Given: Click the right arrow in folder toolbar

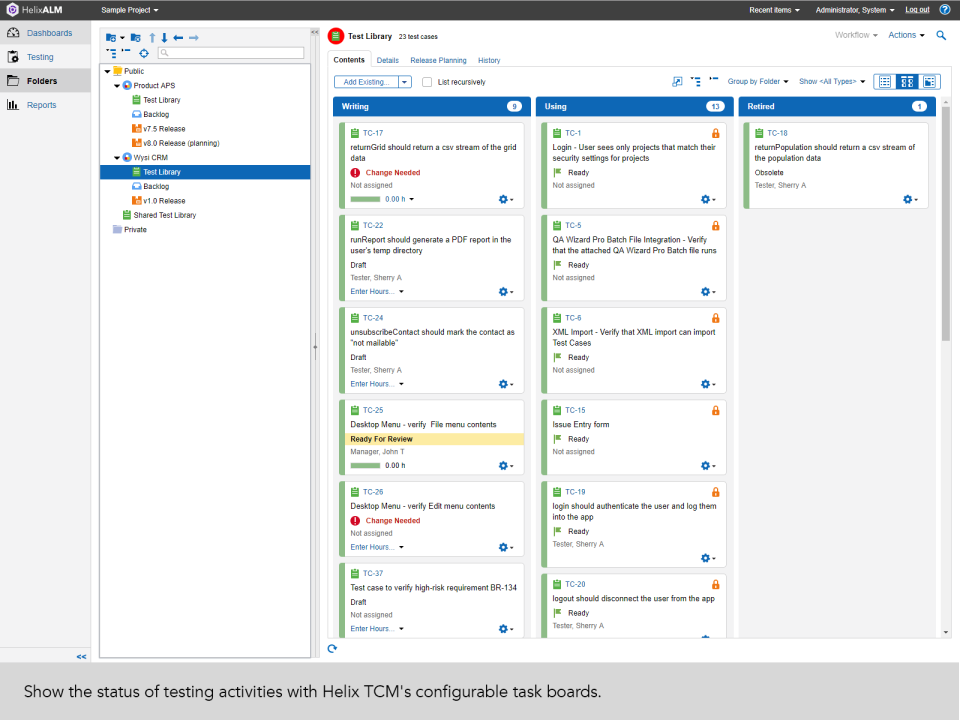Looking at the screenshot, I should pos(193,38).
